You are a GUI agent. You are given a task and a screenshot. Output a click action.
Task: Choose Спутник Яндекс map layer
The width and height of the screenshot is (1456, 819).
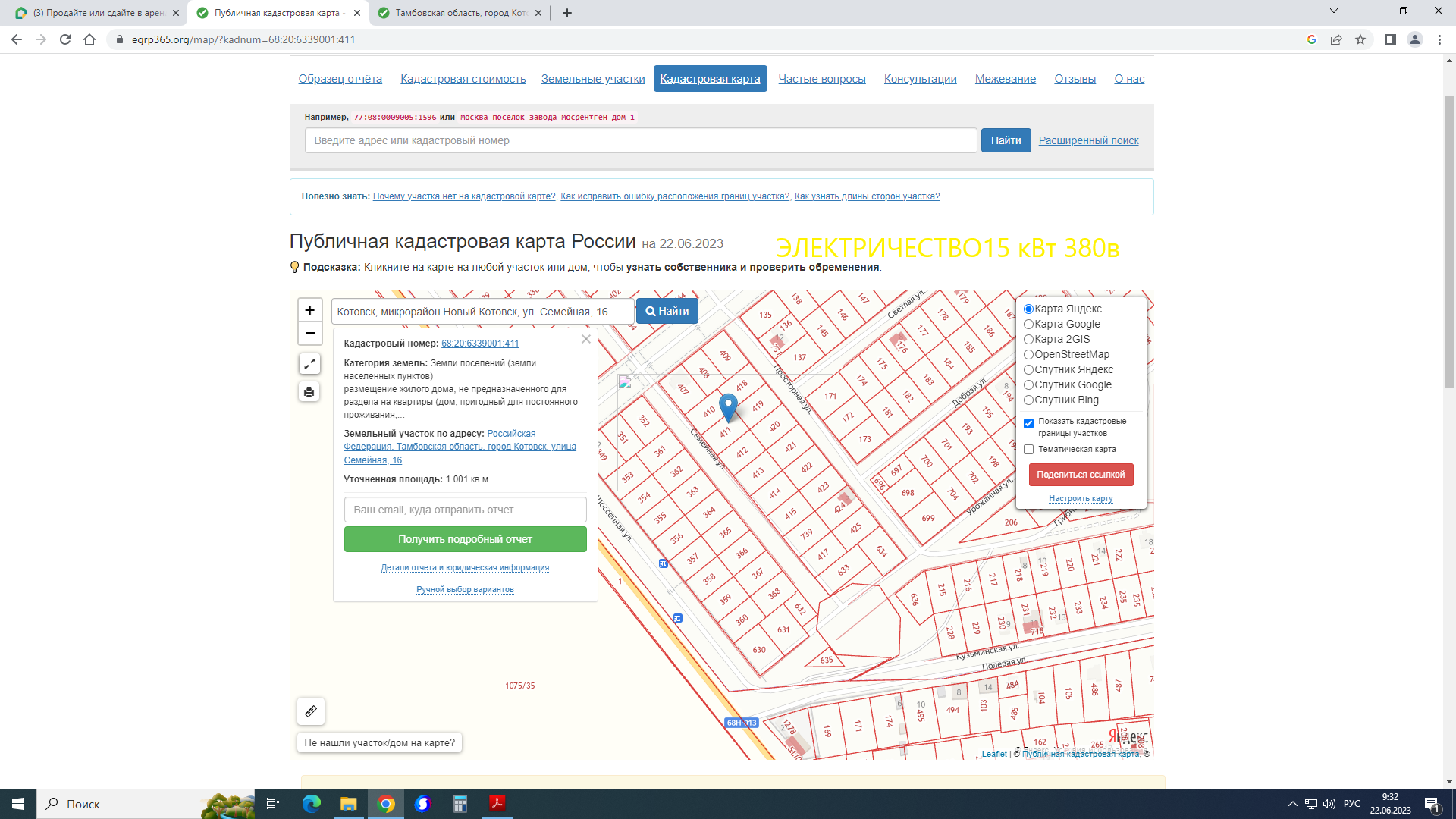[x=1029, y=369]
